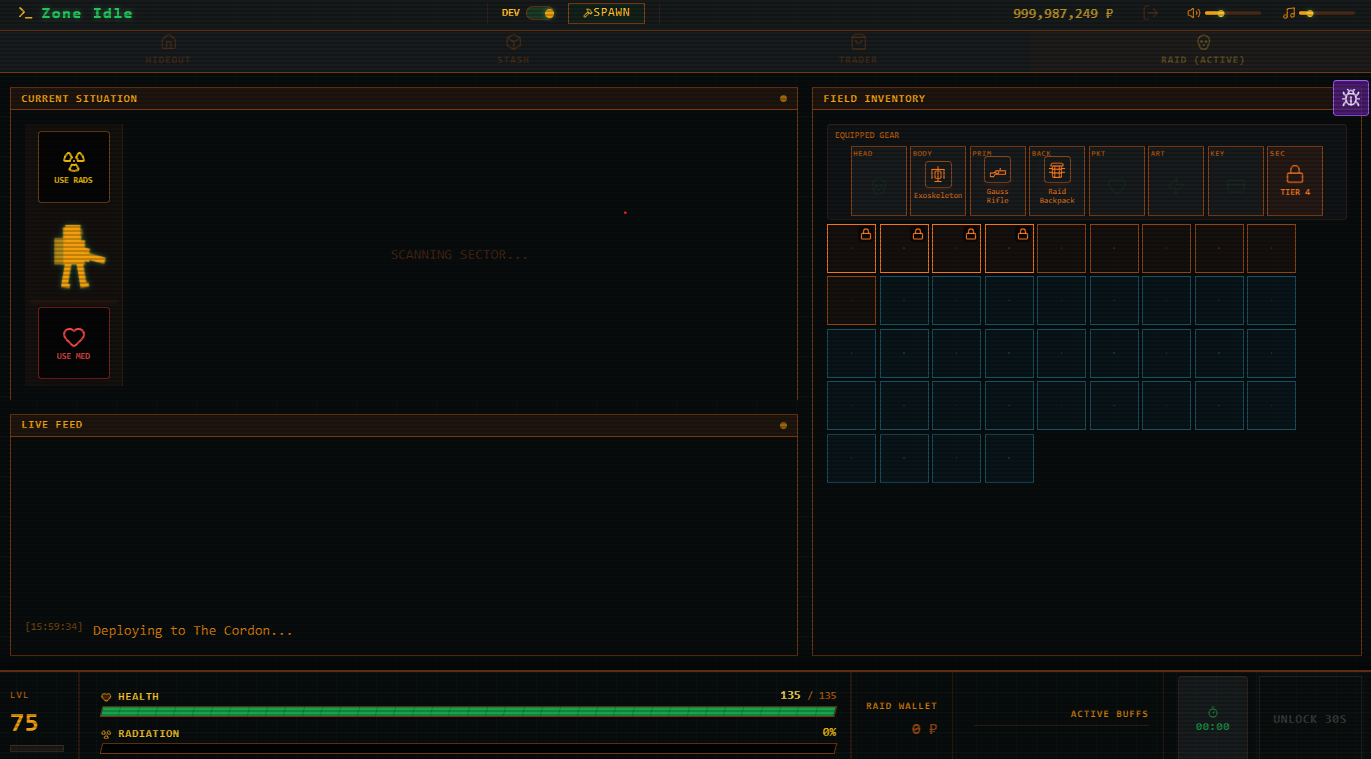This screenshot has height=759, width=1371.
Task: Click the Use Rads radiation button
Action: click(74, 167)
